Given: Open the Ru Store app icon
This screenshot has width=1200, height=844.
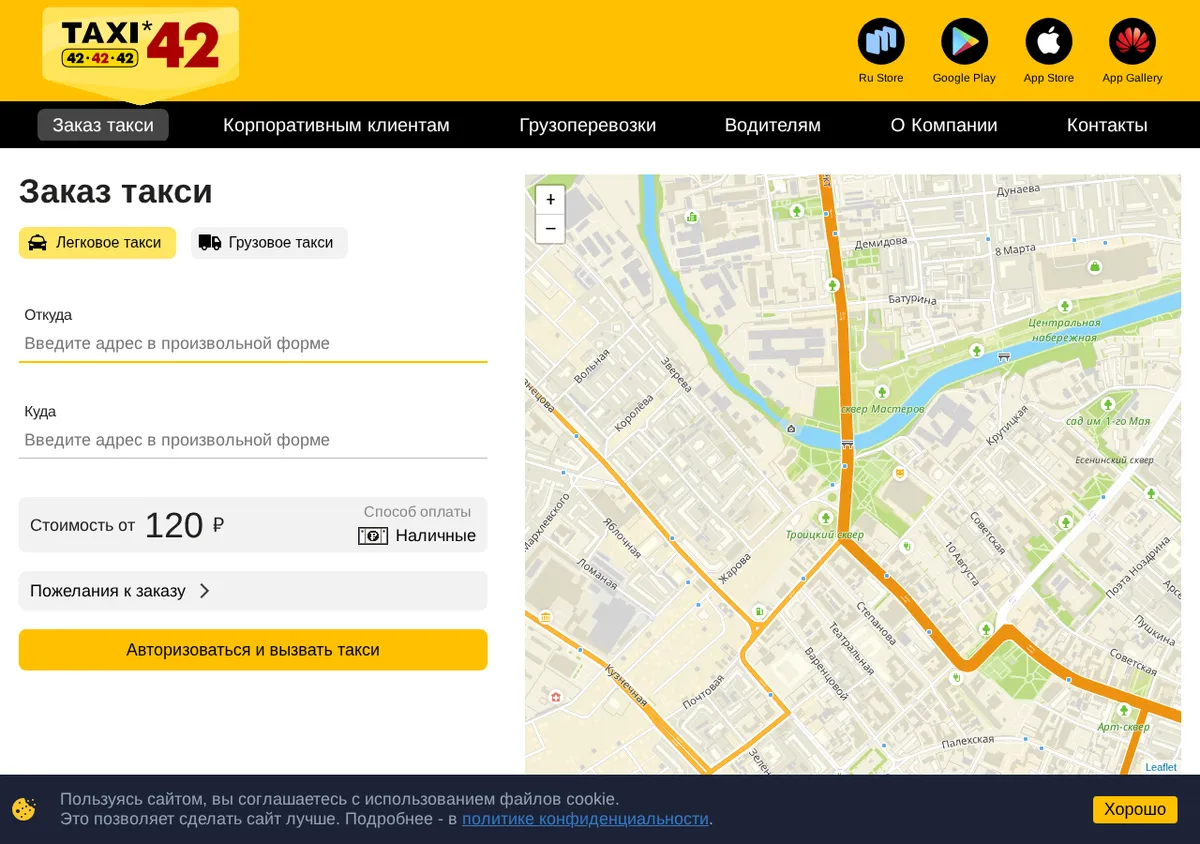Looking at the screenshot, I should [881, 42].
